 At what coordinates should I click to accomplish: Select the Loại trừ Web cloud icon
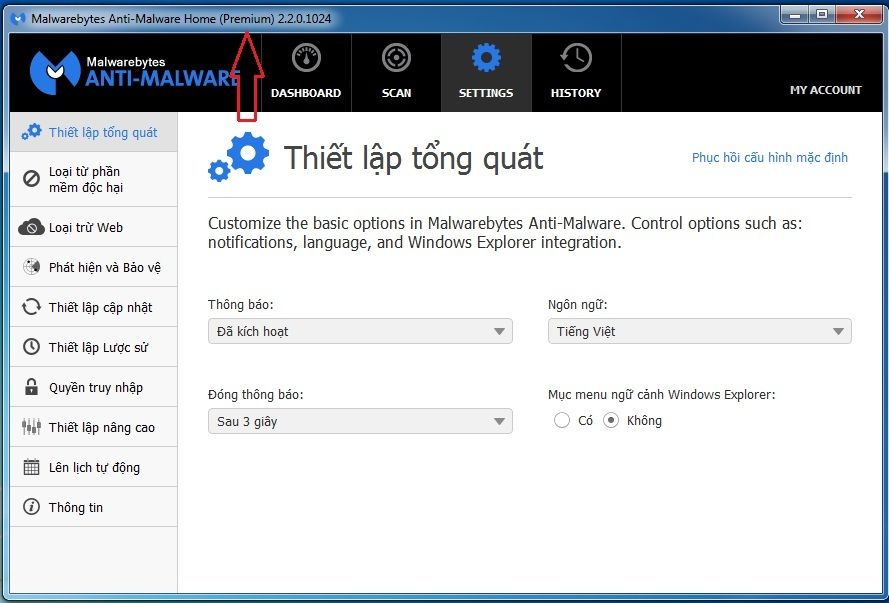[x=31, y=227]
